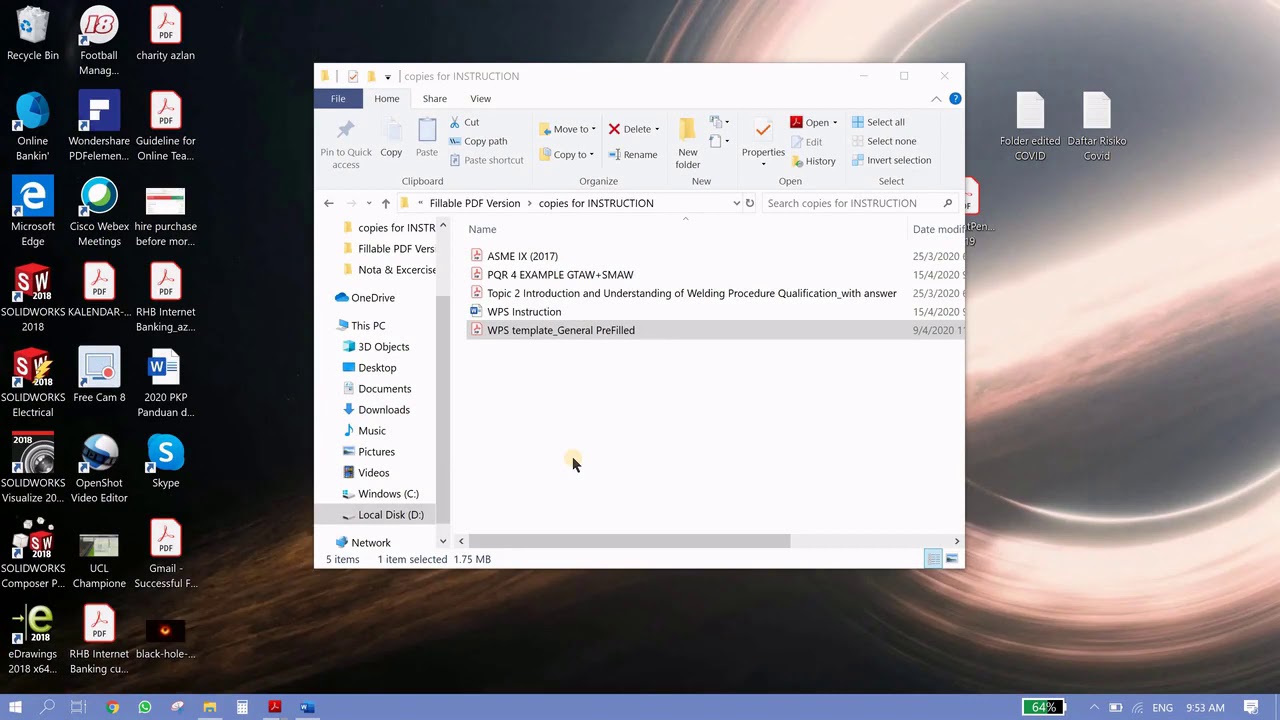Open Microsoft Edge desktop shortcut
Image resolution: width=1280 pixels, height=720 pixels.
coord(32,212)
